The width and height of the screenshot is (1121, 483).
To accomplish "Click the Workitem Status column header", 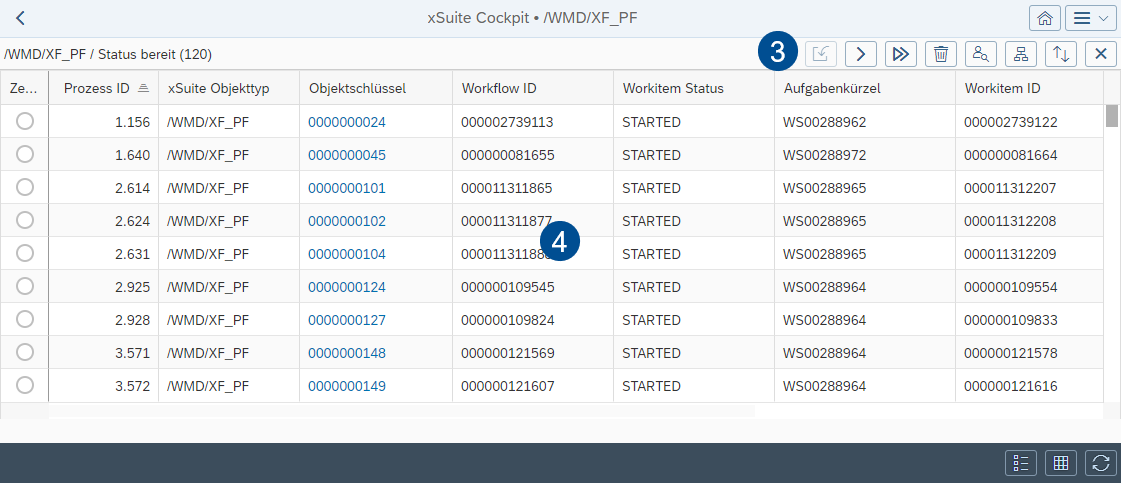I will coord(672,88).
